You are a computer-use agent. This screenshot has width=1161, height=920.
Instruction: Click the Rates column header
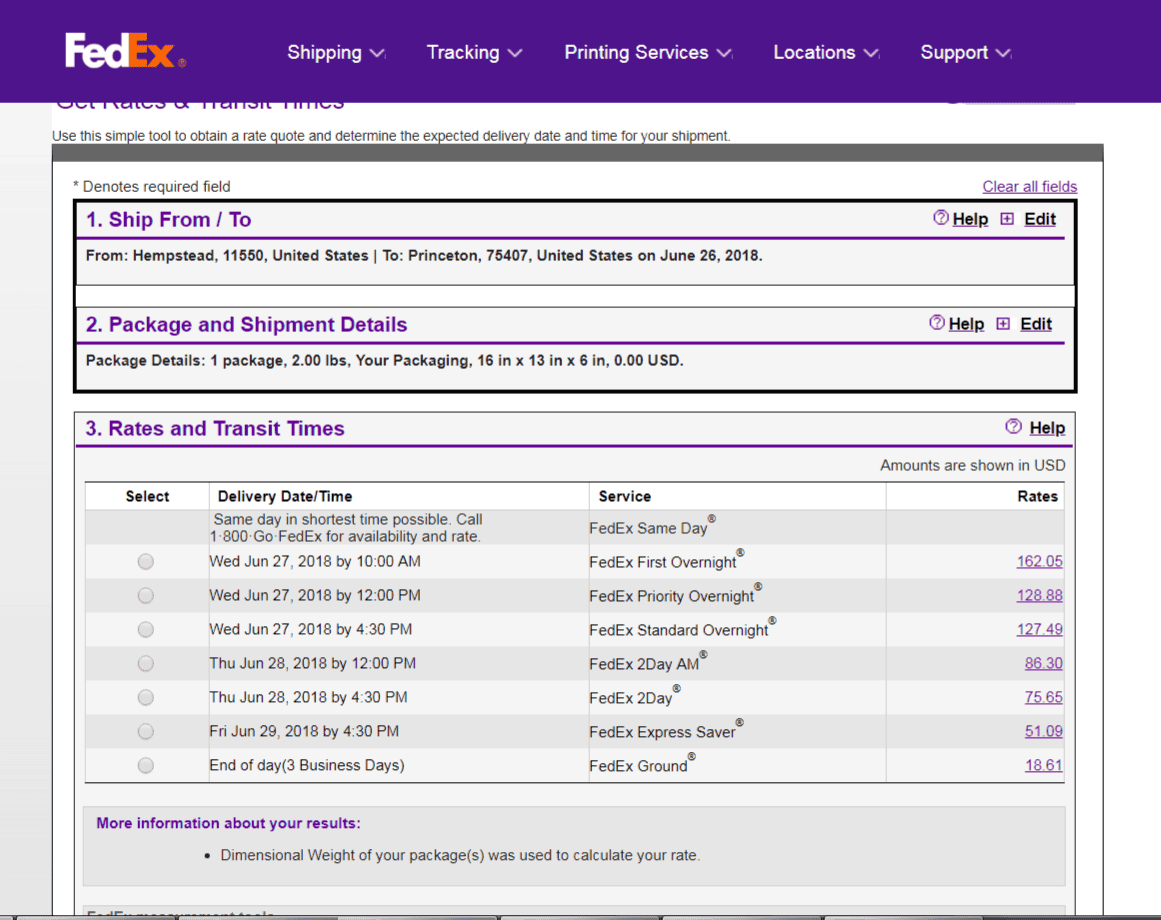(x=1037, y=497)
